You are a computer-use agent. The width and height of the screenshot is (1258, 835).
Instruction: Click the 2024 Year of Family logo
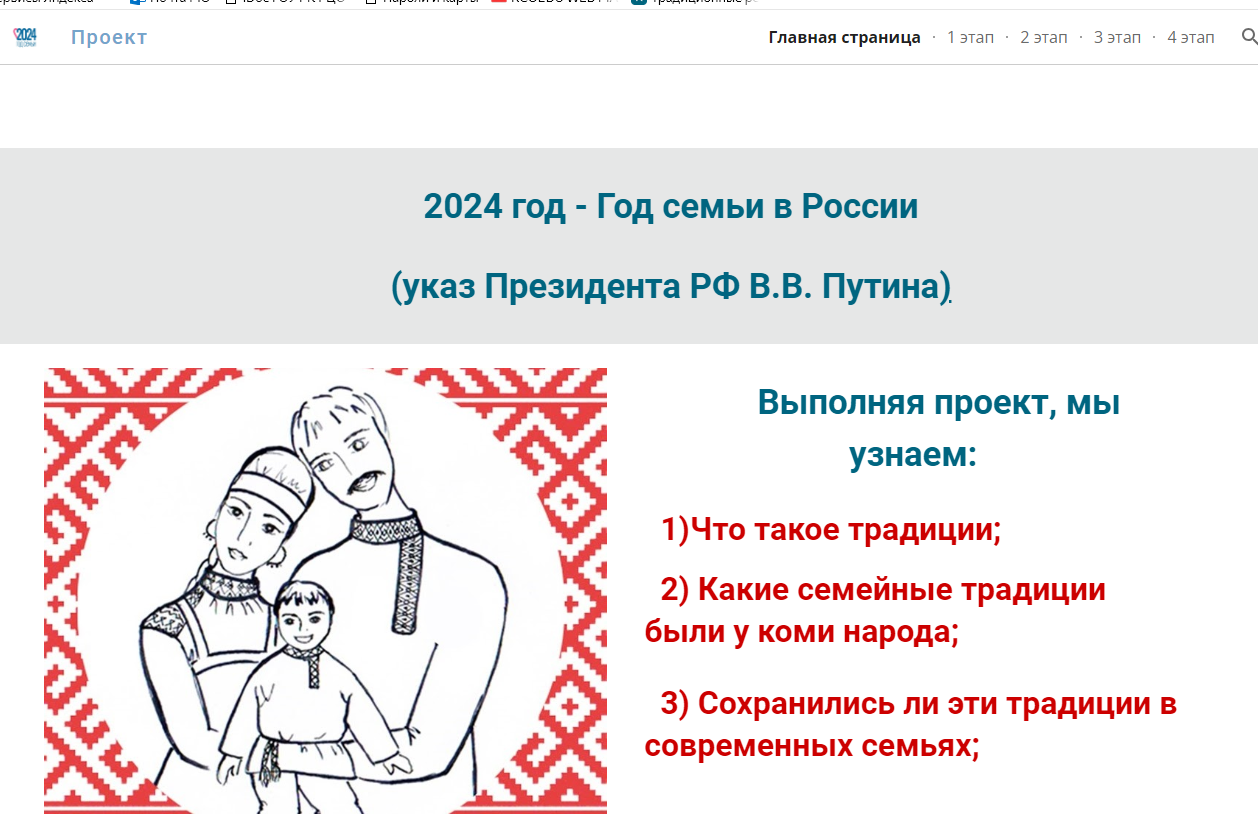tap(25, 38)
